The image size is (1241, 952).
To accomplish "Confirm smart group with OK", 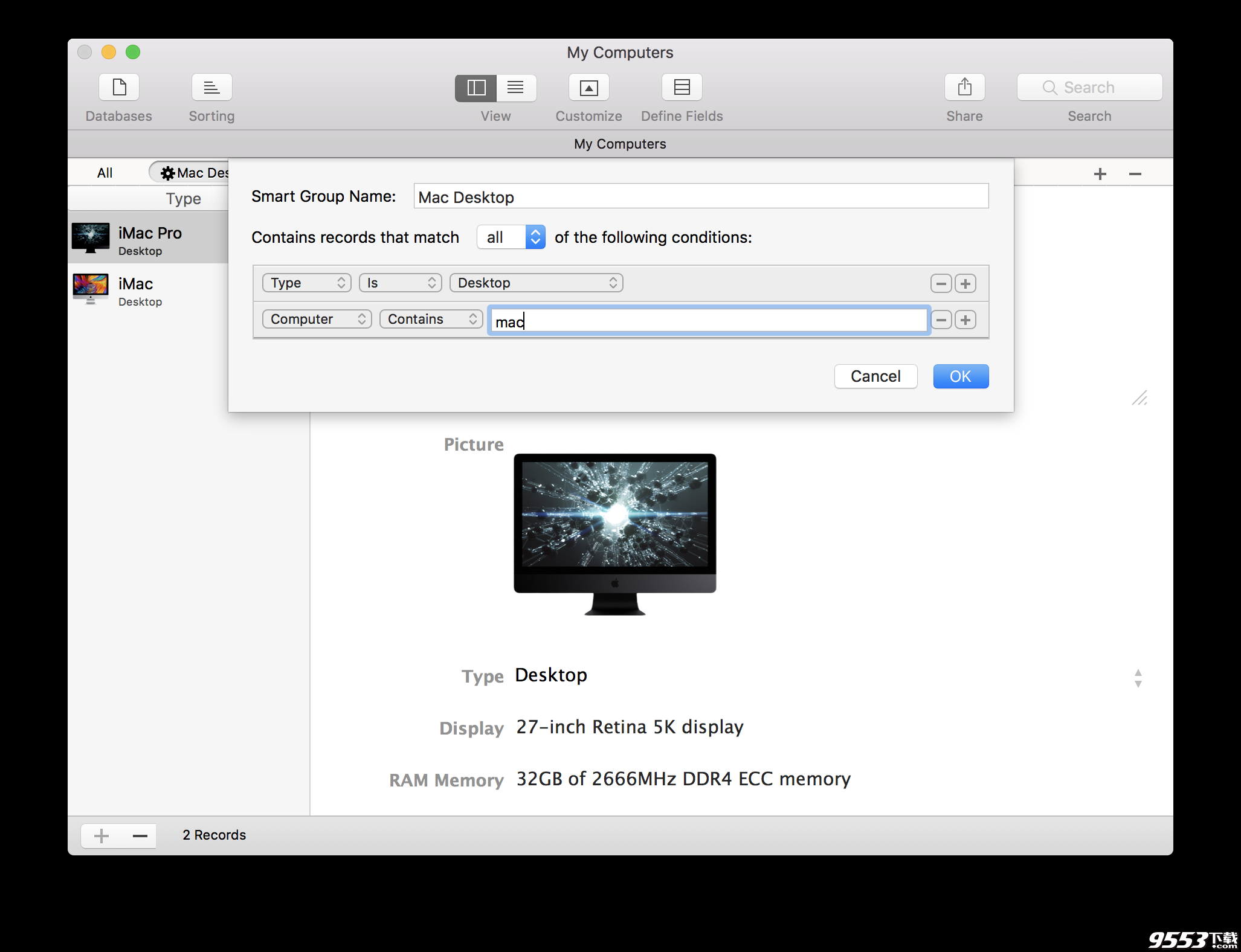I will coord(961,377).
